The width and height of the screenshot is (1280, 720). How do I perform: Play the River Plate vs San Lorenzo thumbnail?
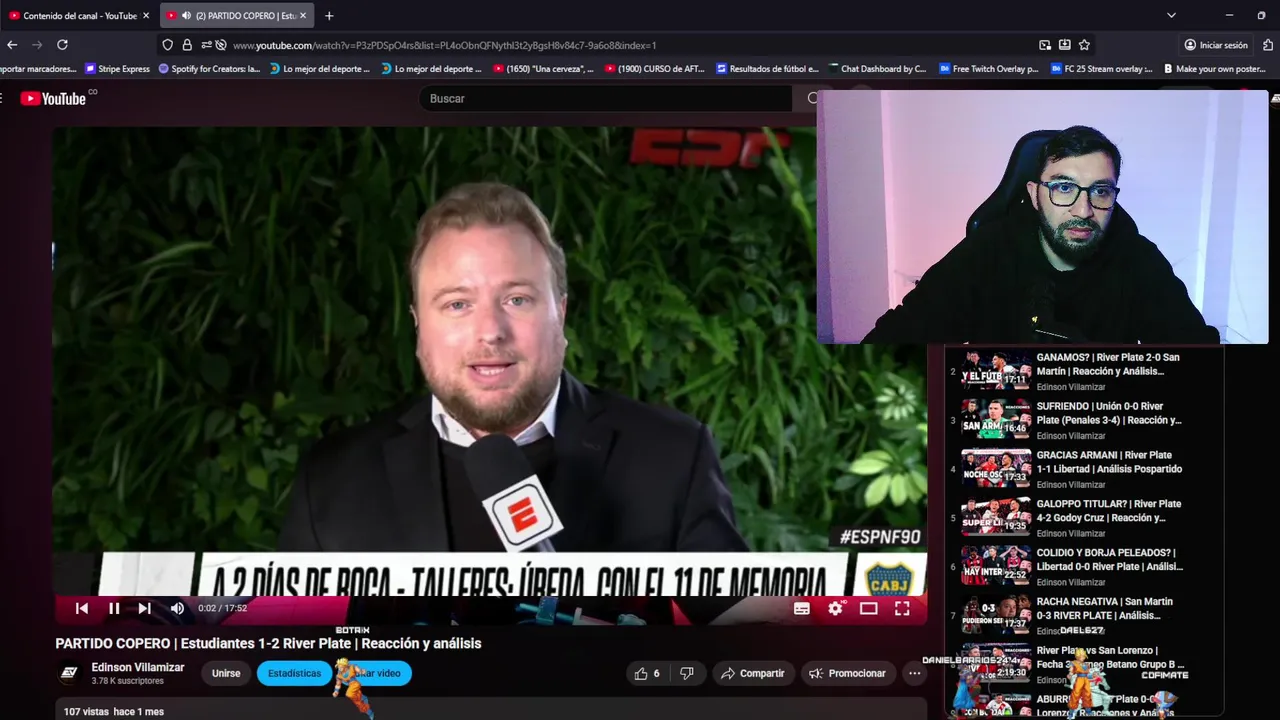(996, 664)
